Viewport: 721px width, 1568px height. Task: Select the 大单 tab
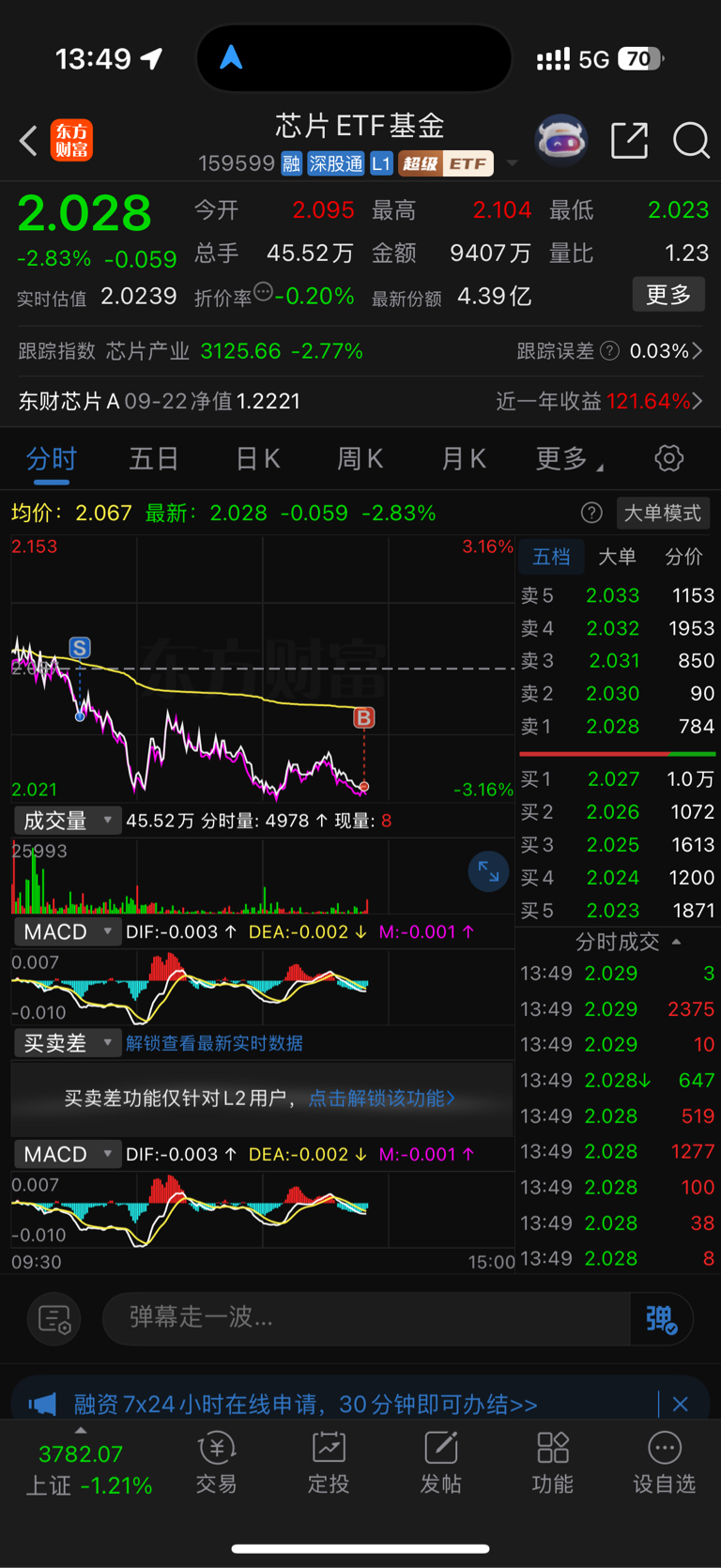(x=617, y=557)
